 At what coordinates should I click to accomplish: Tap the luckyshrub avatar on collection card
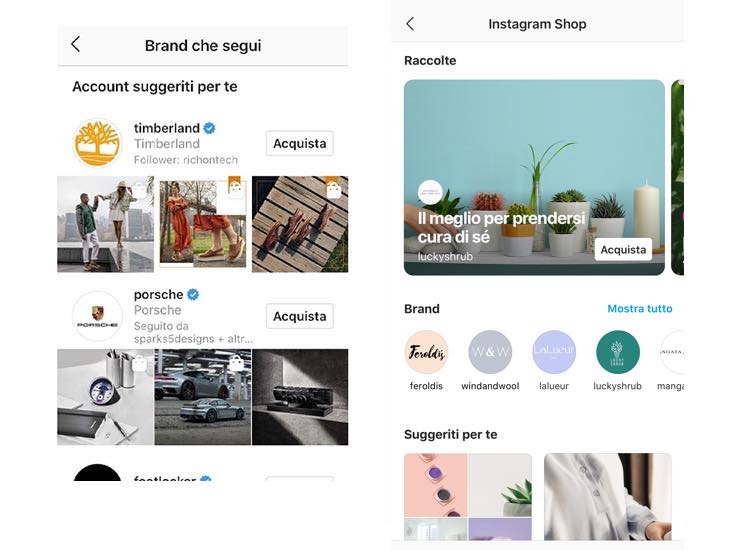[x=430, y=192]
